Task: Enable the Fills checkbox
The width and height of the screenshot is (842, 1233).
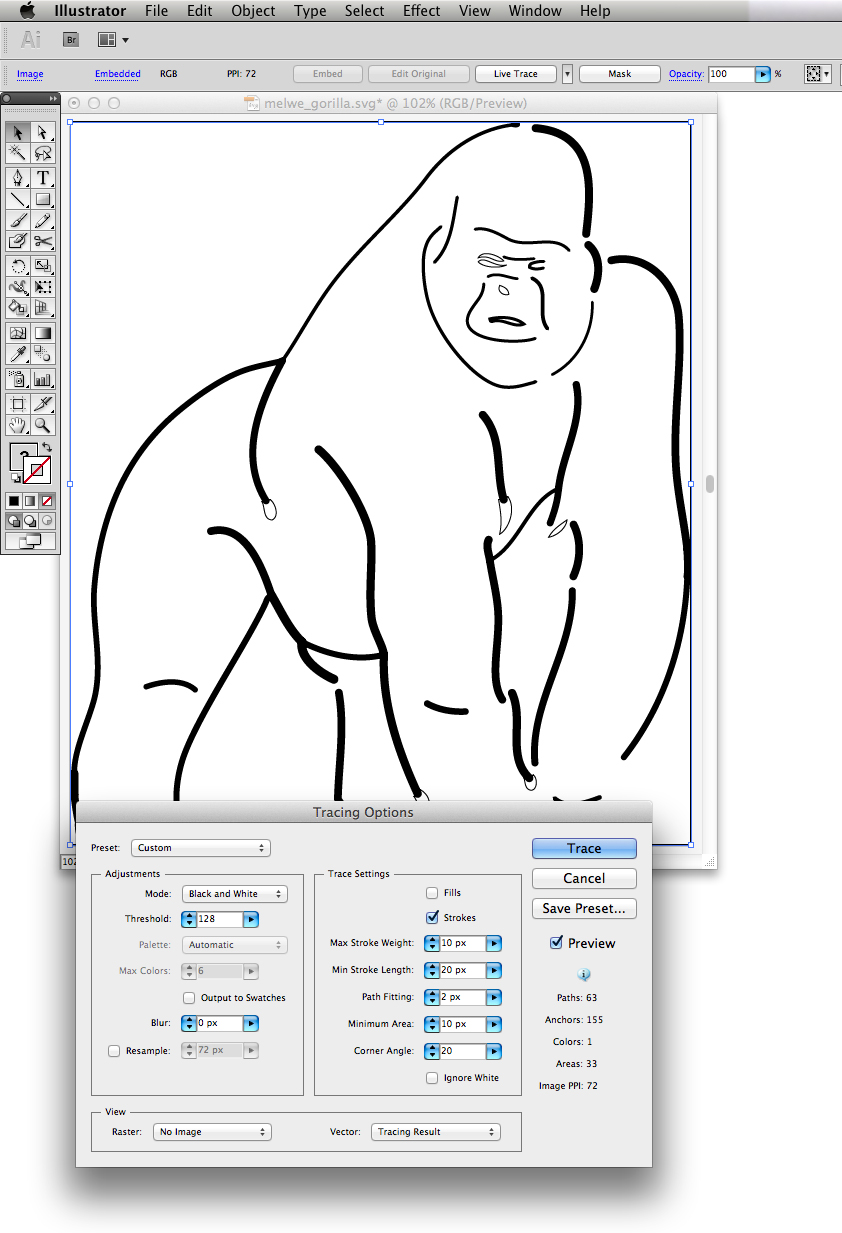Action: coord(431,892)
